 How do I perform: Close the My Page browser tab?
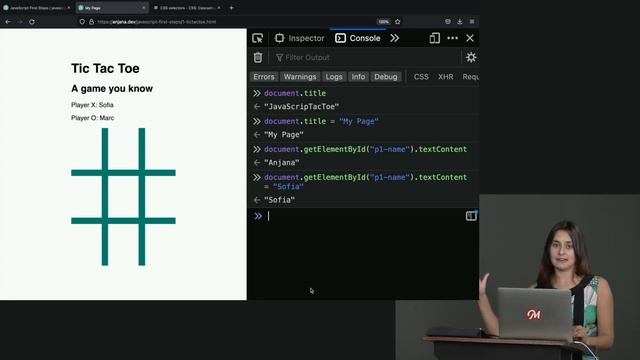144,8
